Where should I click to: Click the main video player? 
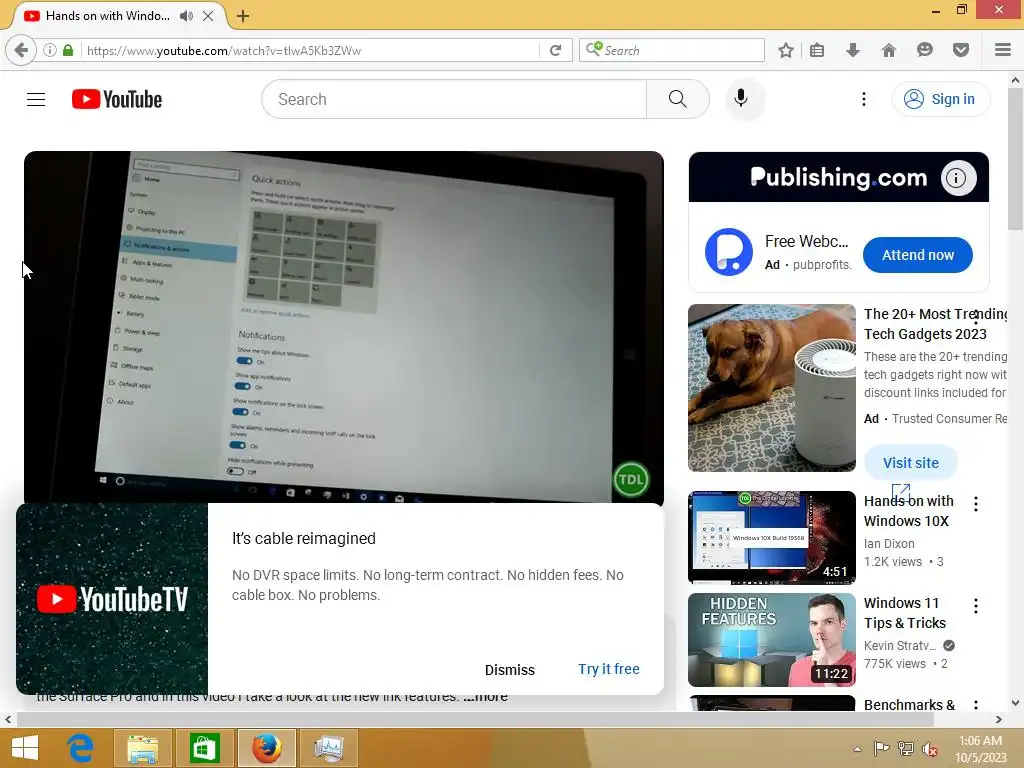(x=344, y=327)
